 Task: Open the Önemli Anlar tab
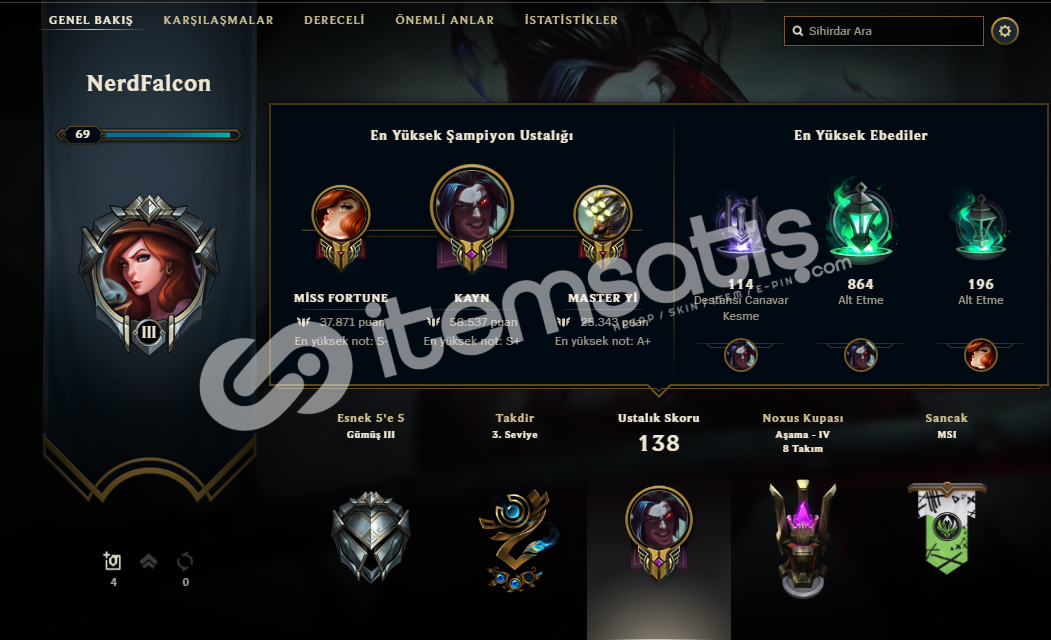444,20
